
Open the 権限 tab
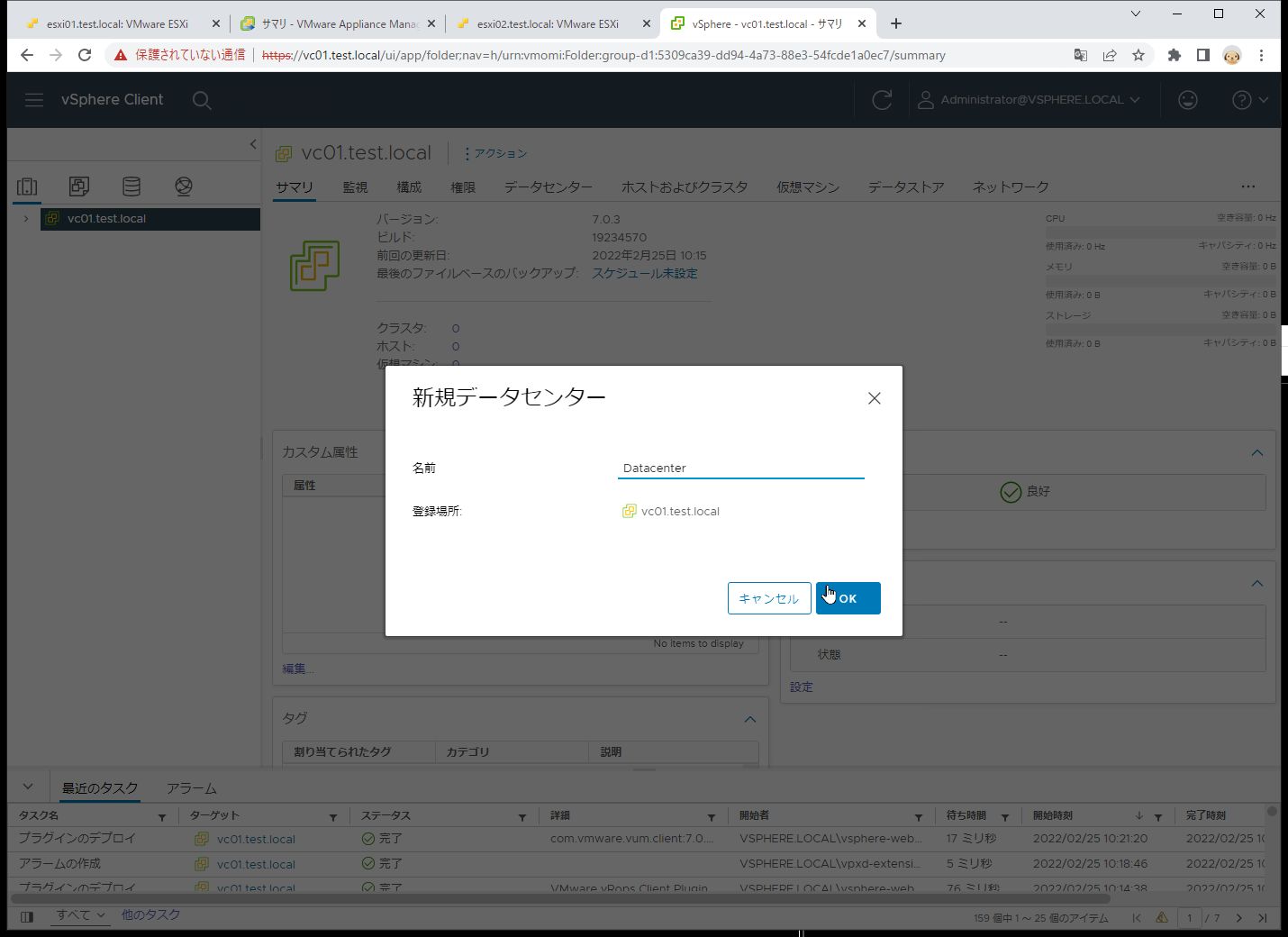[463, 186]
